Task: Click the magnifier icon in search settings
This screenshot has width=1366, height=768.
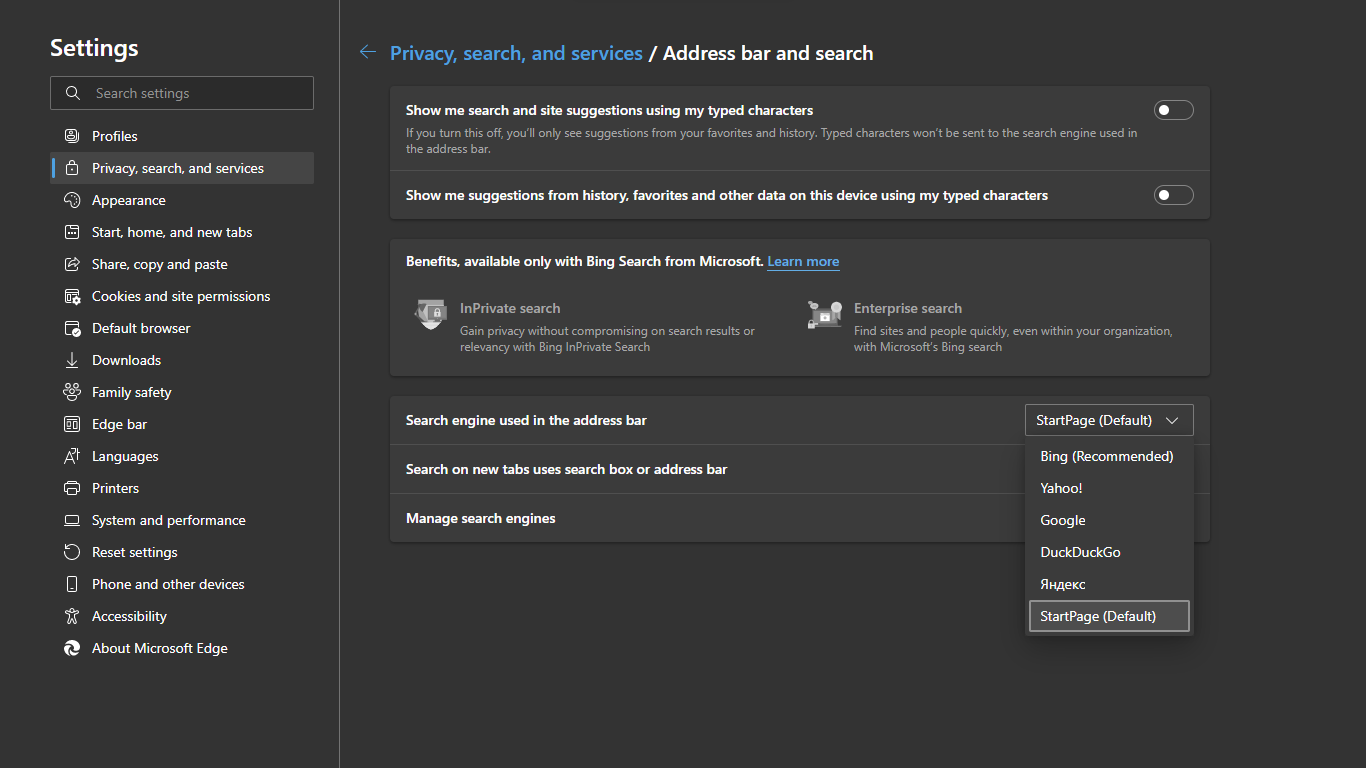Action: coord(72,92)
